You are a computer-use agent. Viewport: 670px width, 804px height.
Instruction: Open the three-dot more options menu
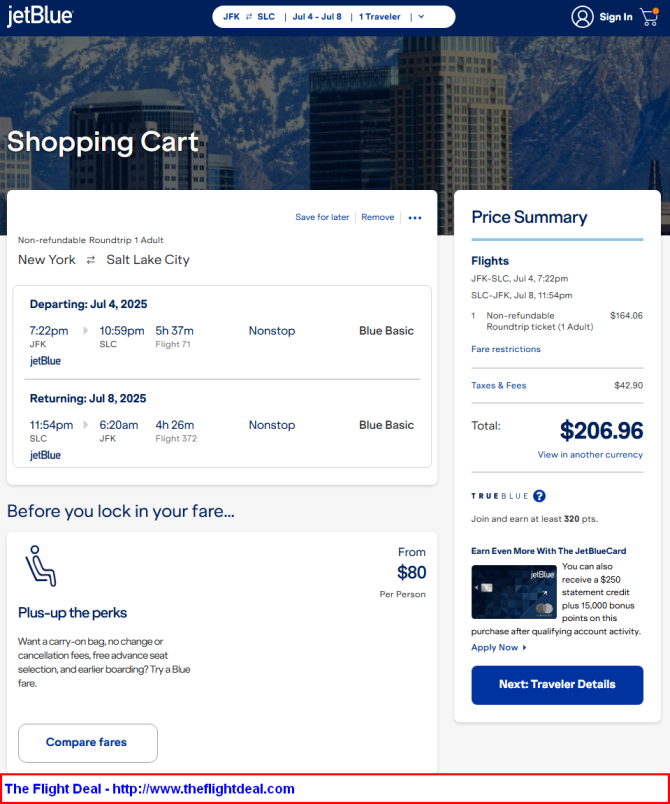click(415, 218)
